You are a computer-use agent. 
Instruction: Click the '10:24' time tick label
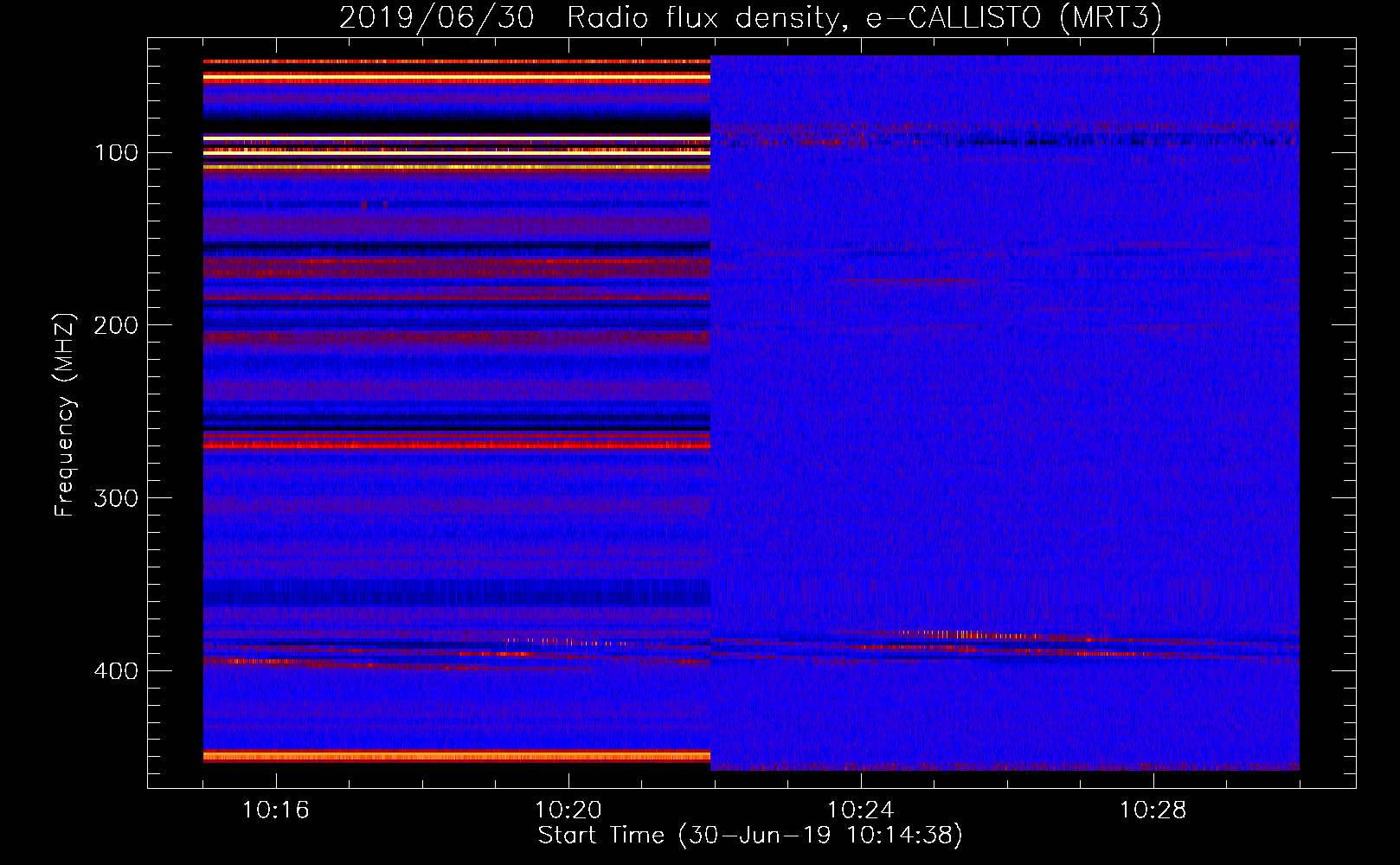point(861,811)
